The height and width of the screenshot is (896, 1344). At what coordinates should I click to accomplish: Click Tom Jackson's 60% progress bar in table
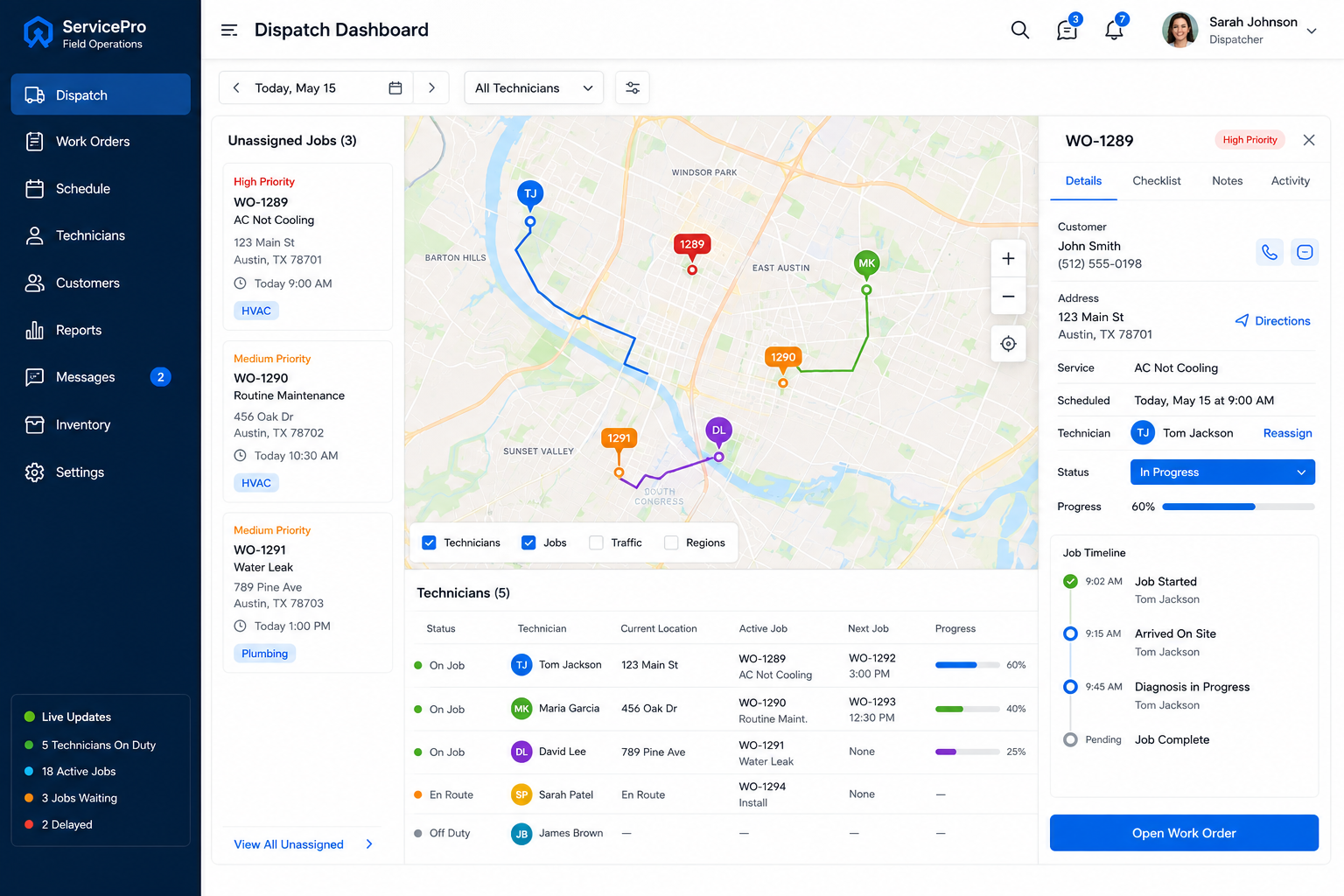(x=967, y=665)
